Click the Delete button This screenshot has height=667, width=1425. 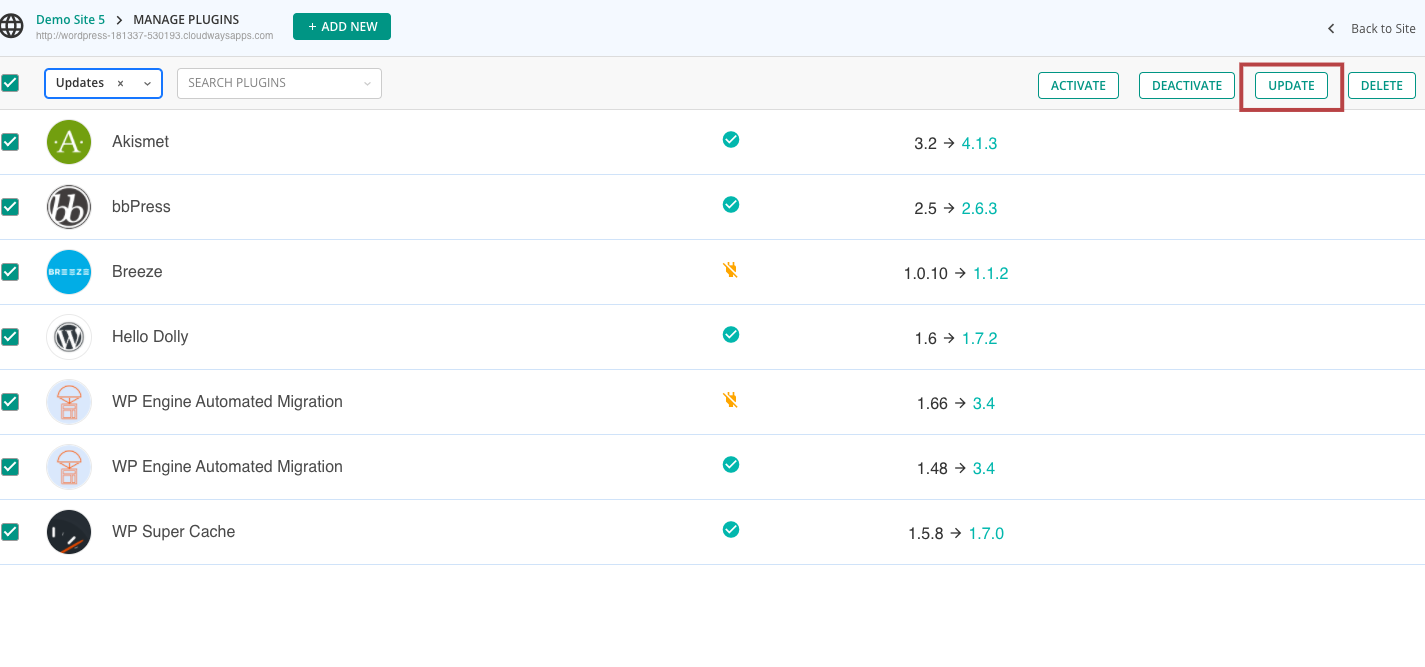tap(1382, 85)
